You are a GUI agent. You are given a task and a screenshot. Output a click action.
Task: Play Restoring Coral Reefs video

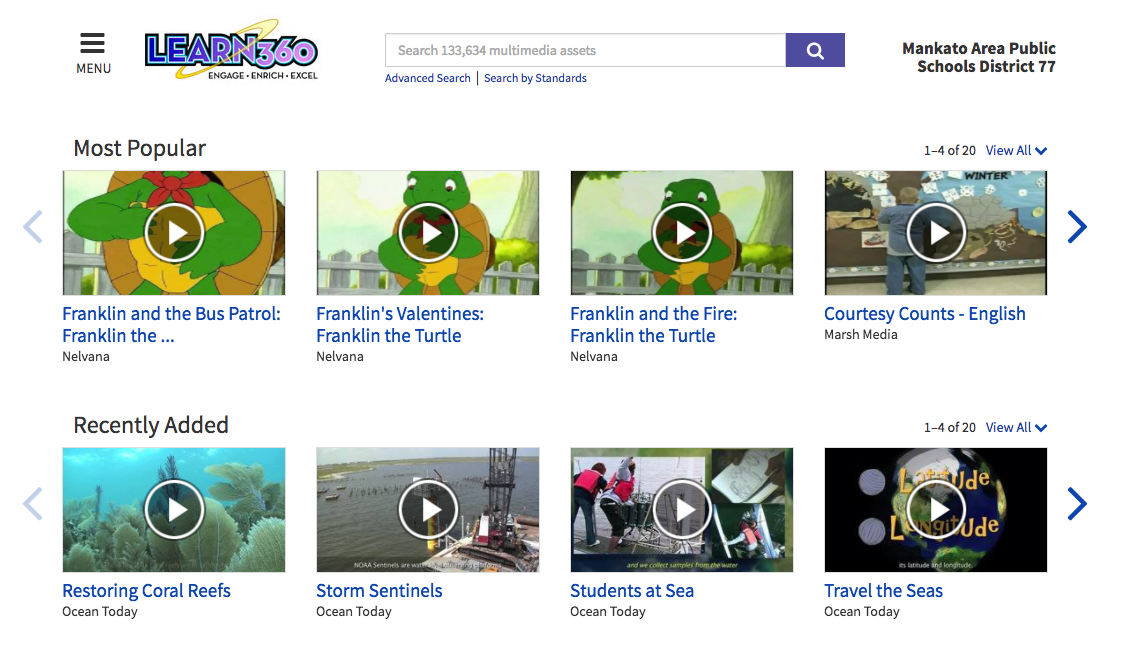pyautogui.click(x=174, y=509)
